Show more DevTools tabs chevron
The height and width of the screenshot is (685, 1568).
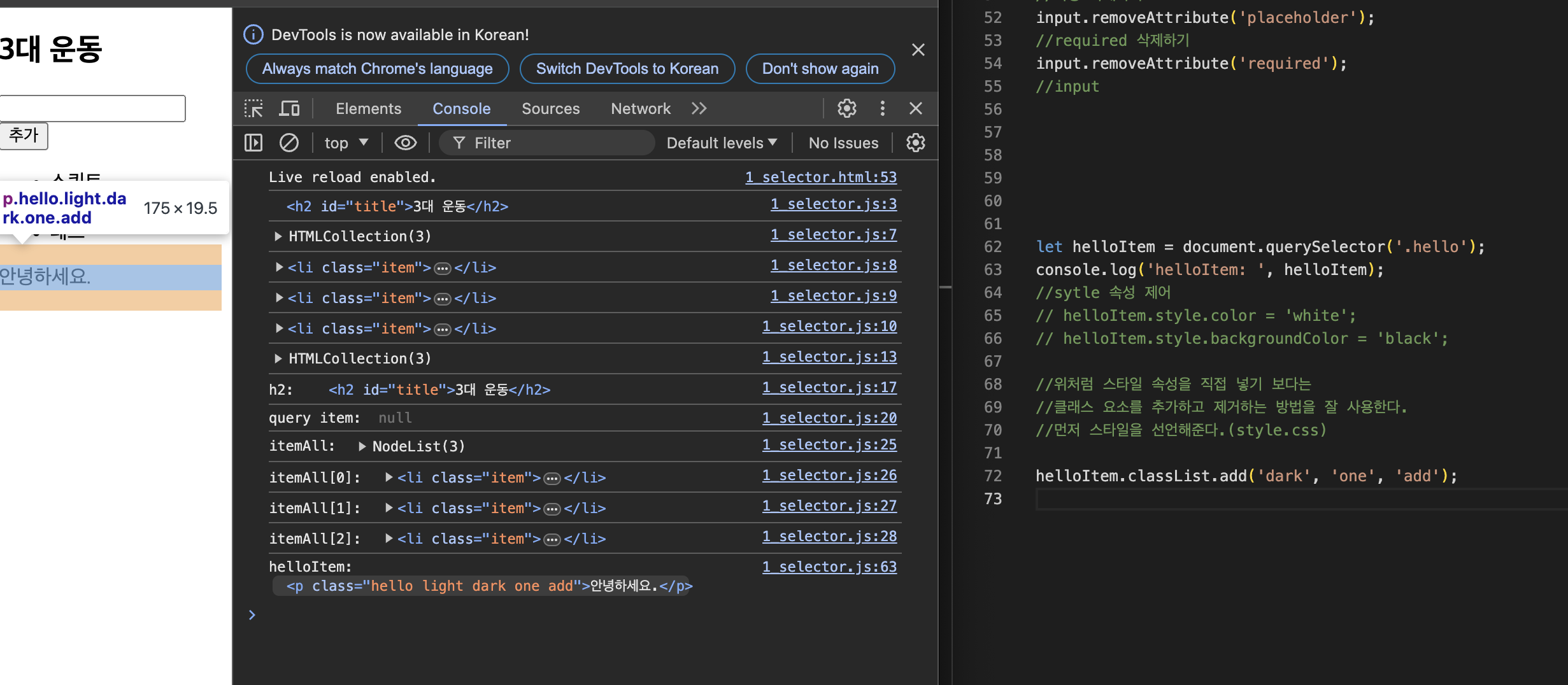[x=699, y=109]
